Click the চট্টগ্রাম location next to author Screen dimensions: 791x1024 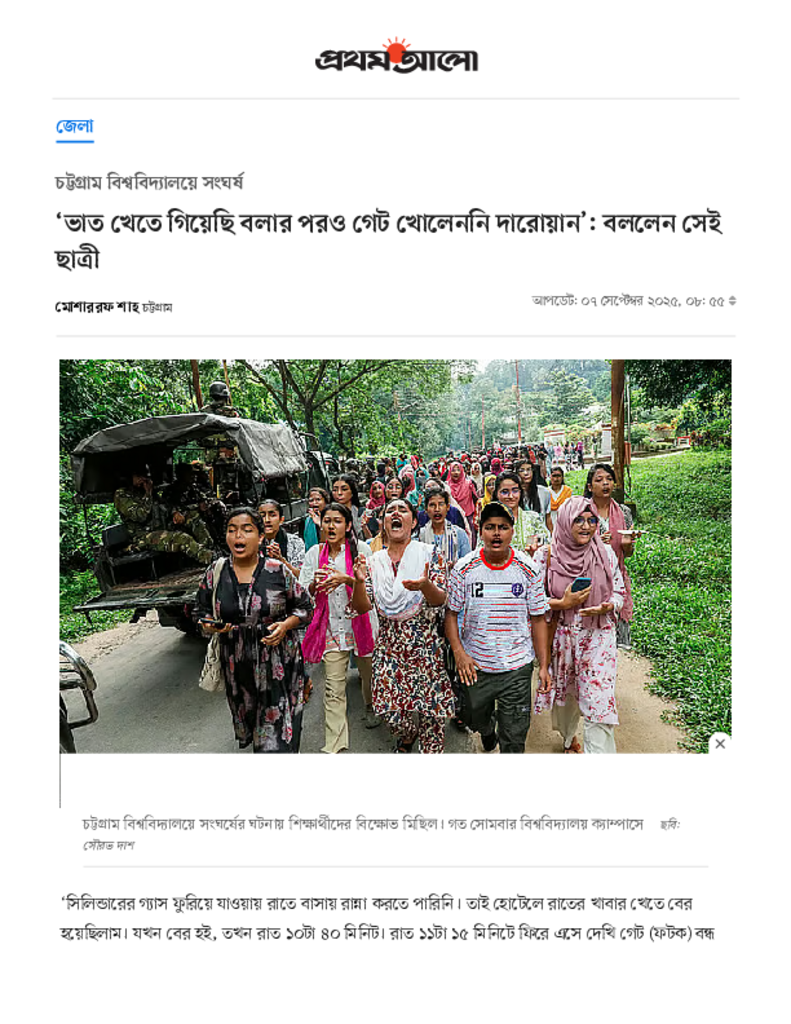(x=157, y=308)
